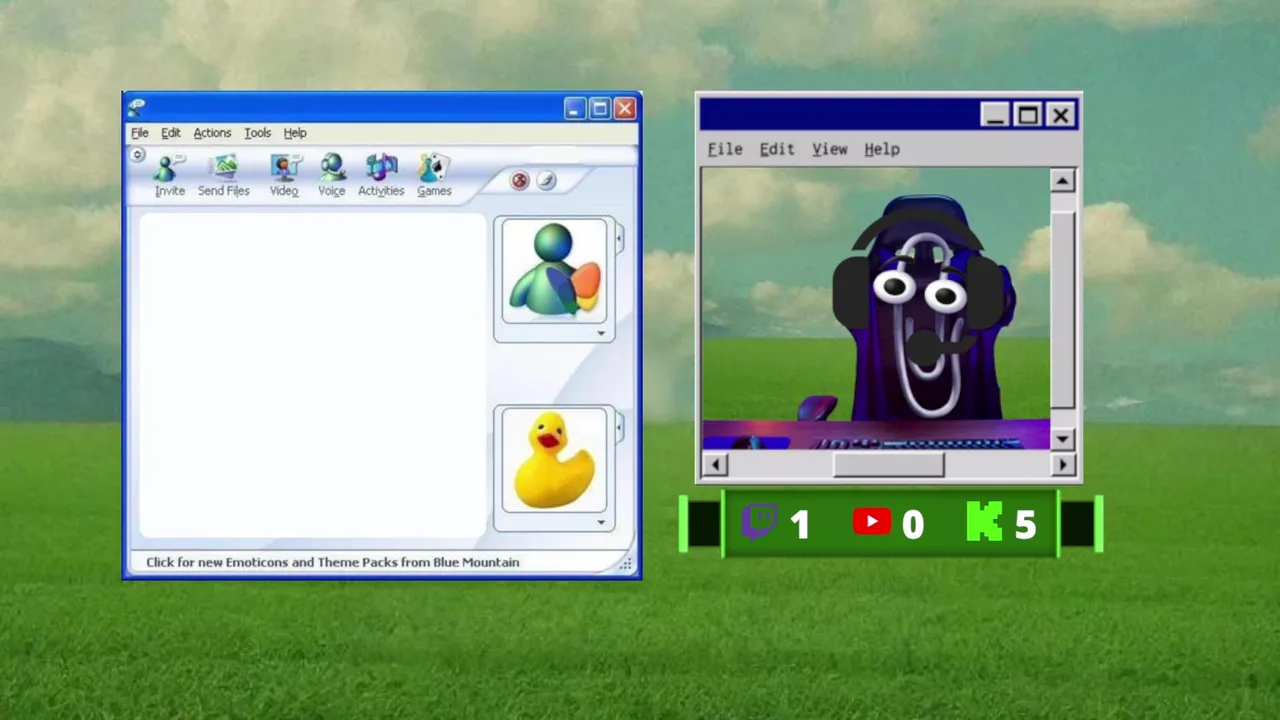This screenshot has height=720, width=1280.
Task: Hide contact's display picture side arrow
Action: pyautogui.click(x=619, y=238)
